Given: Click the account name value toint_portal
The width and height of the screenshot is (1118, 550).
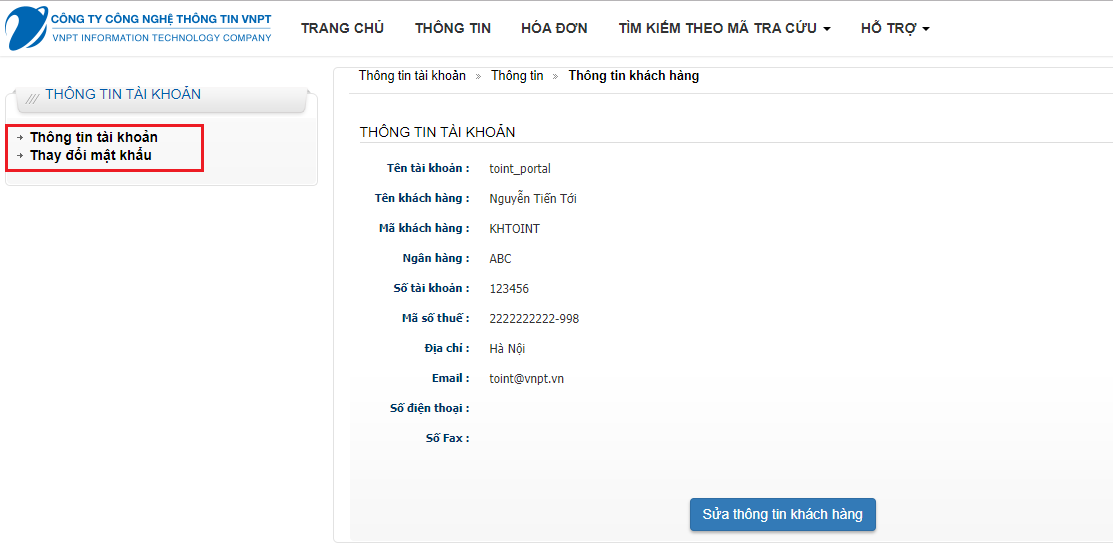Looking at the screenshot, I should point(520,169).
